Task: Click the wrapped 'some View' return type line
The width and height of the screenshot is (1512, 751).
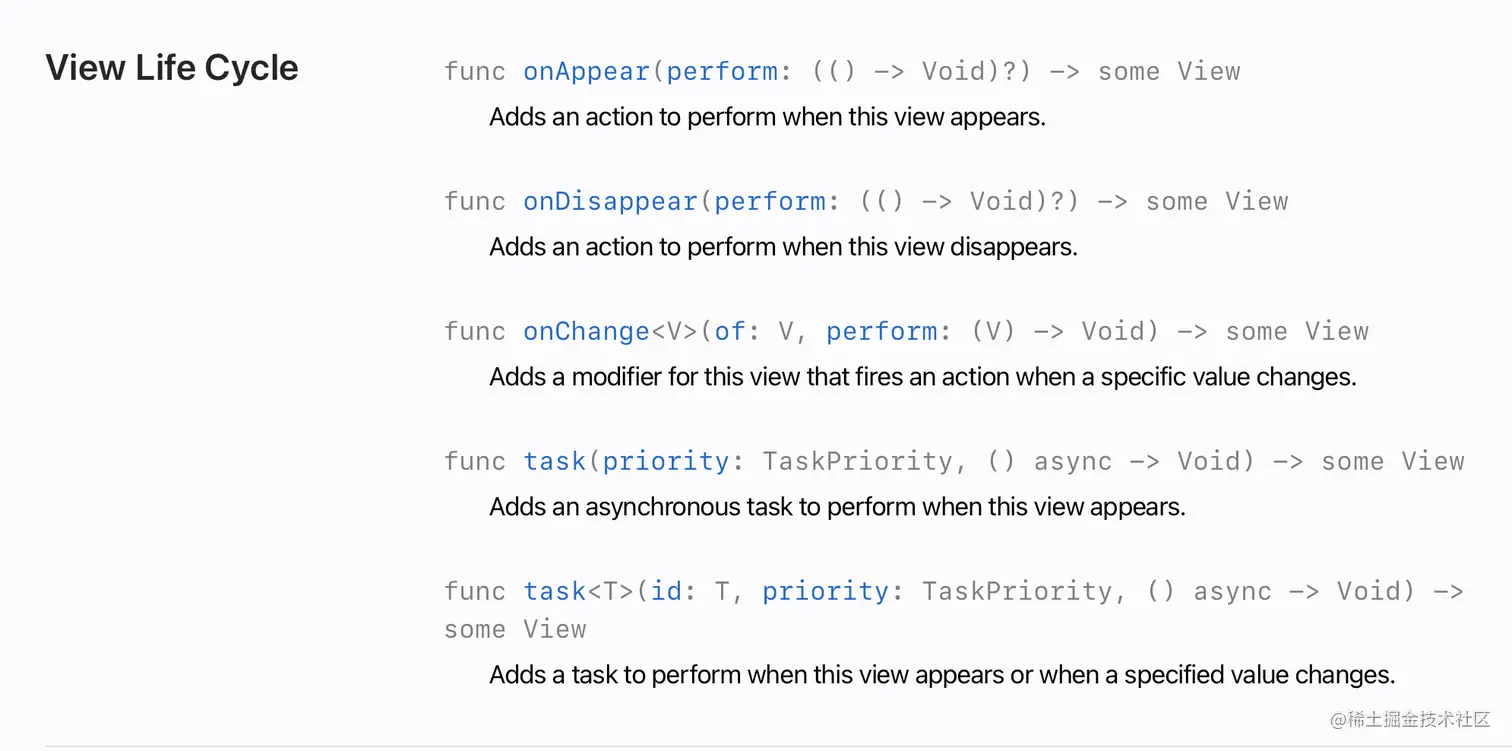Action: [x=515, y=630]
